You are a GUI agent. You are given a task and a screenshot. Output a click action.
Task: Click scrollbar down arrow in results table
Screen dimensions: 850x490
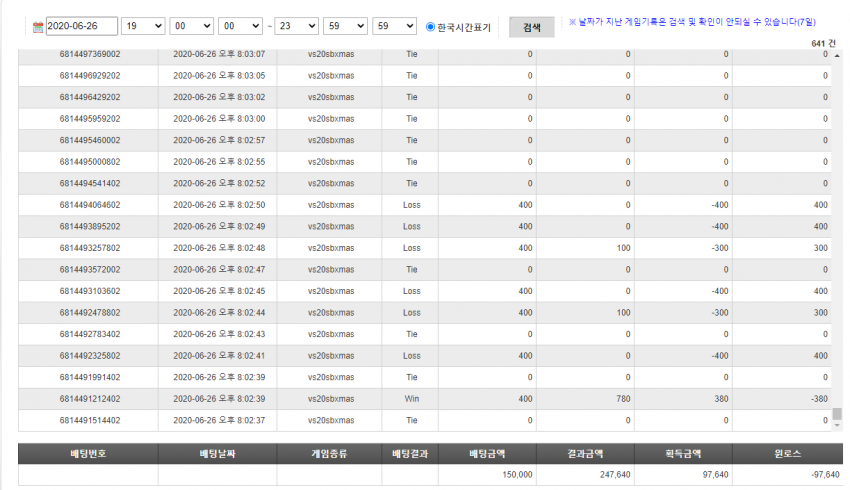coord(837,425)
